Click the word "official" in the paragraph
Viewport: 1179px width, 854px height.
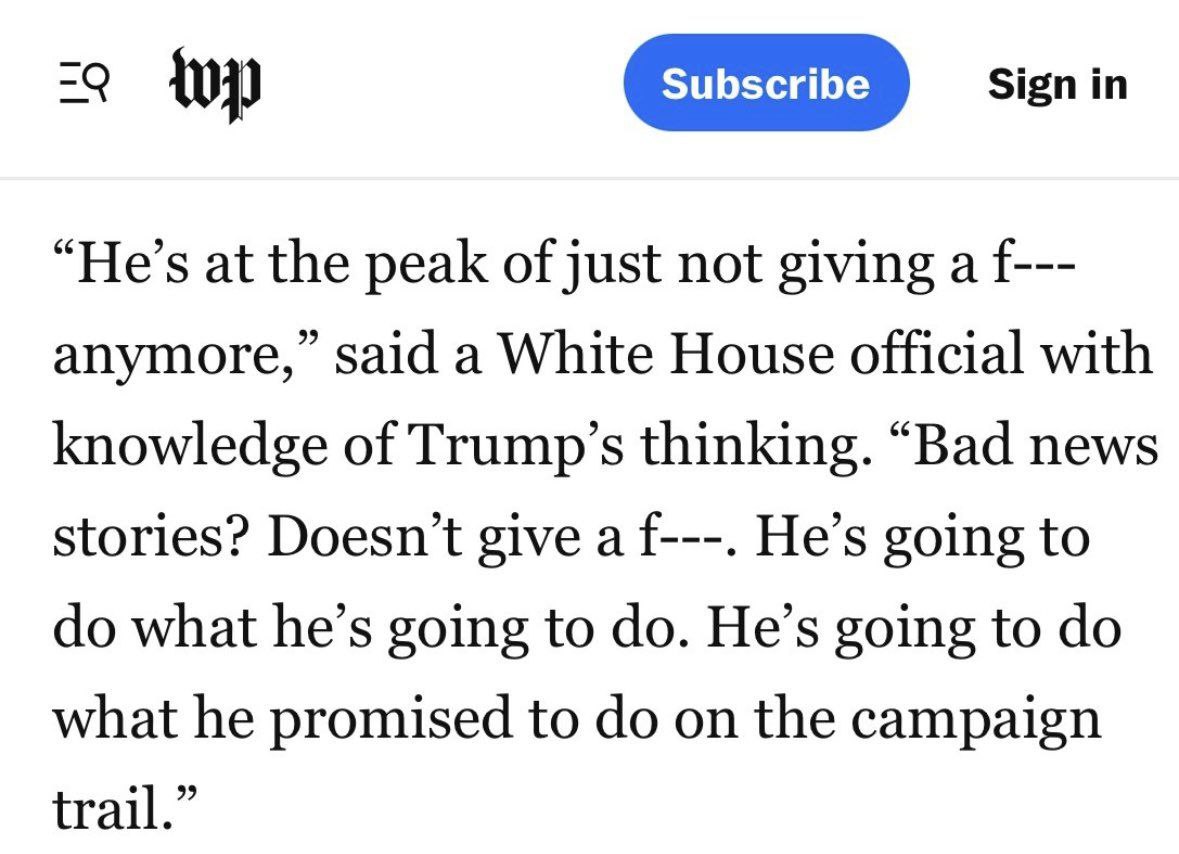[x=935, y=353]
